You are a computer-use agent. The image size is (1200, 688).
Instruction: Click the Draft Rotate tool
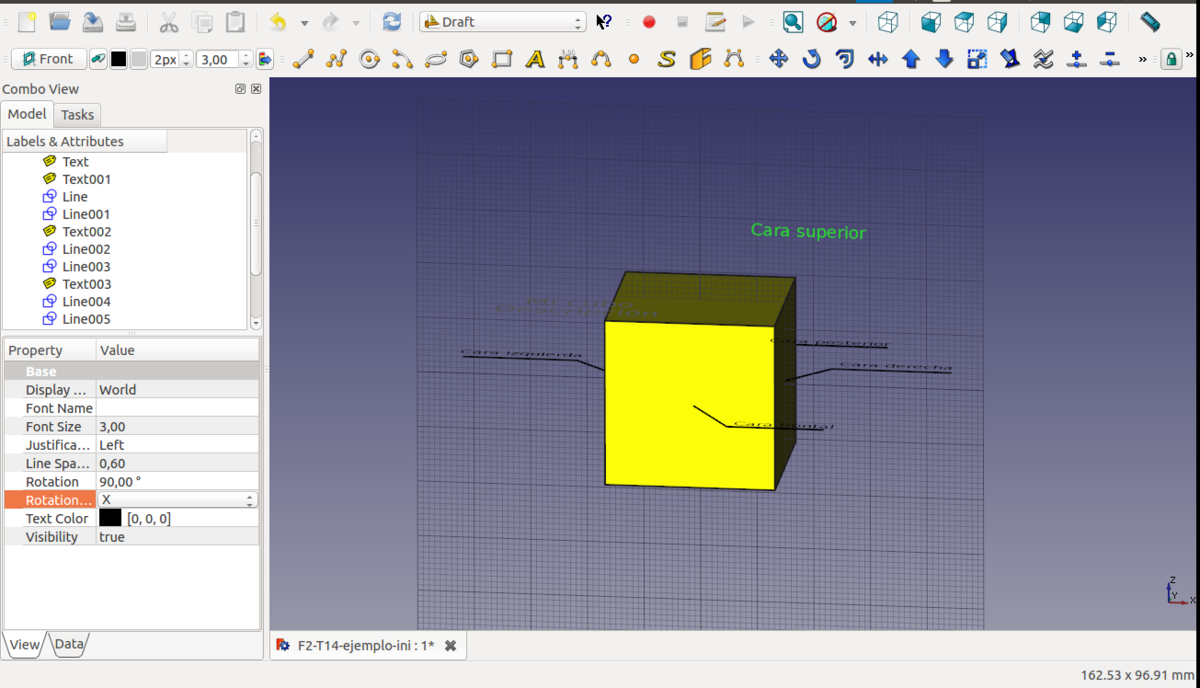pyautogui.click(x=811, y=60)
